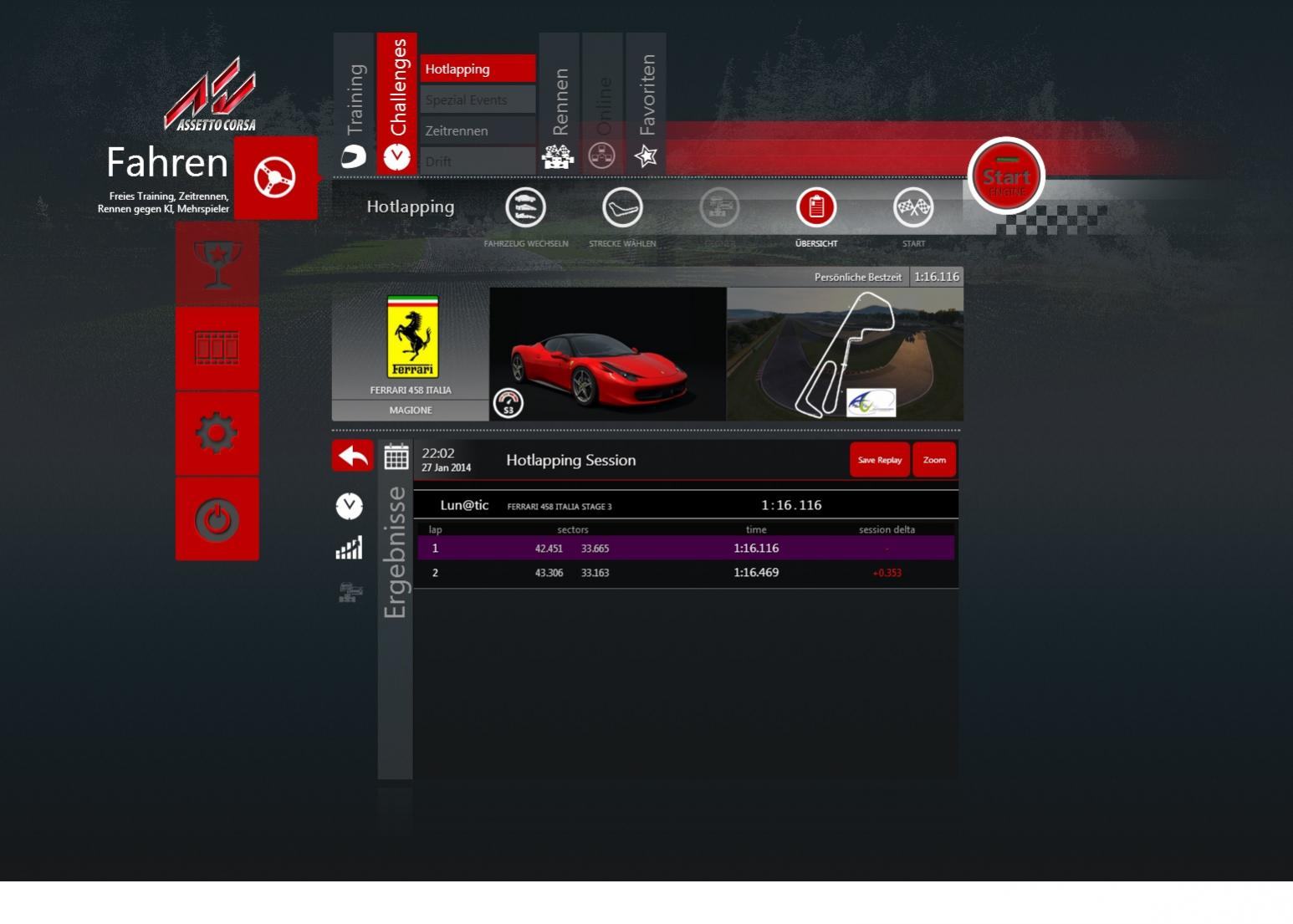Viewport: 1293px width, 924px height.
Task: Click the Start checkered flags icon
Action: [x=913, y=207]
